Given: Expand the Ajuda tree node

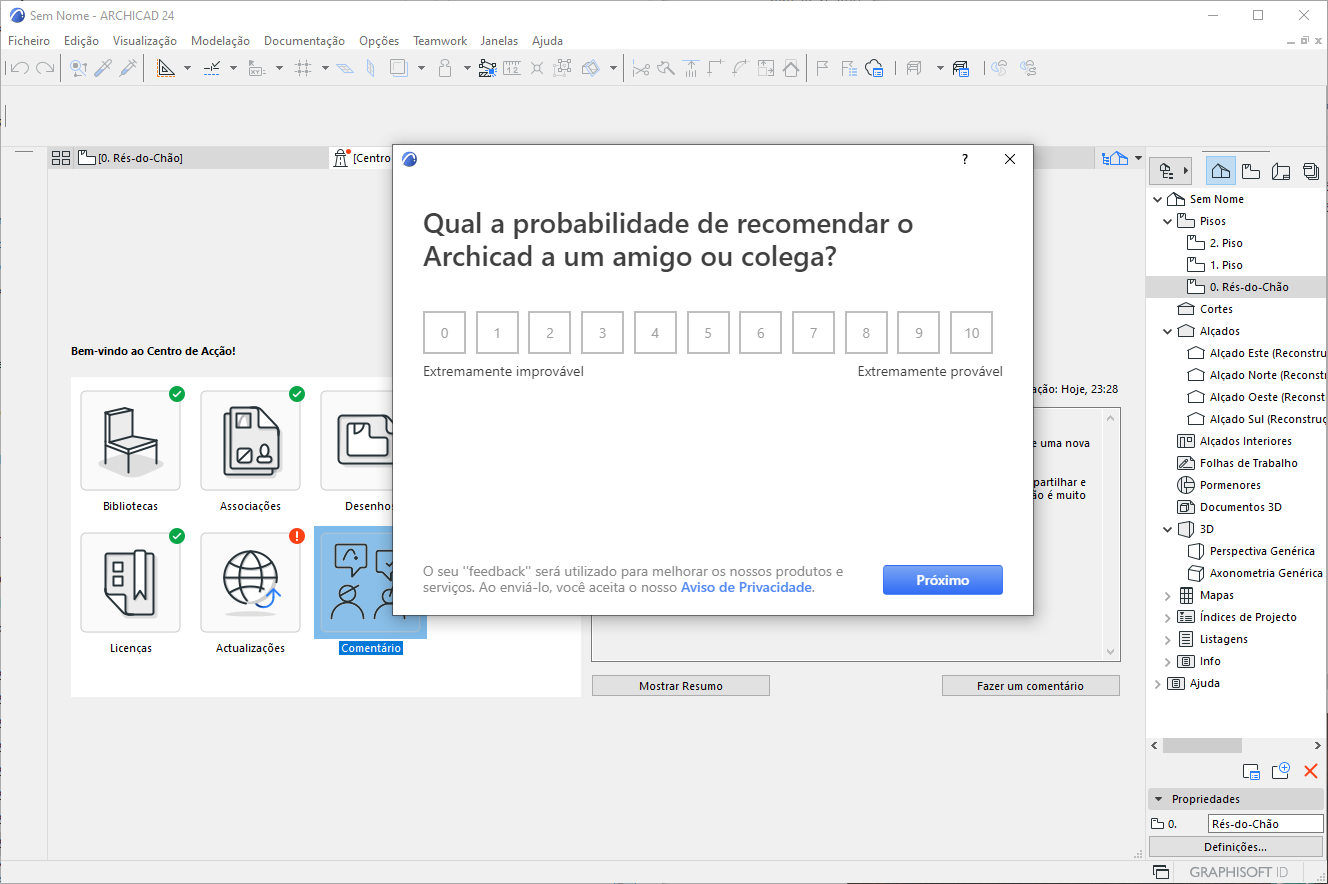Looking at the screenshot, I should tap(1158, 683).
